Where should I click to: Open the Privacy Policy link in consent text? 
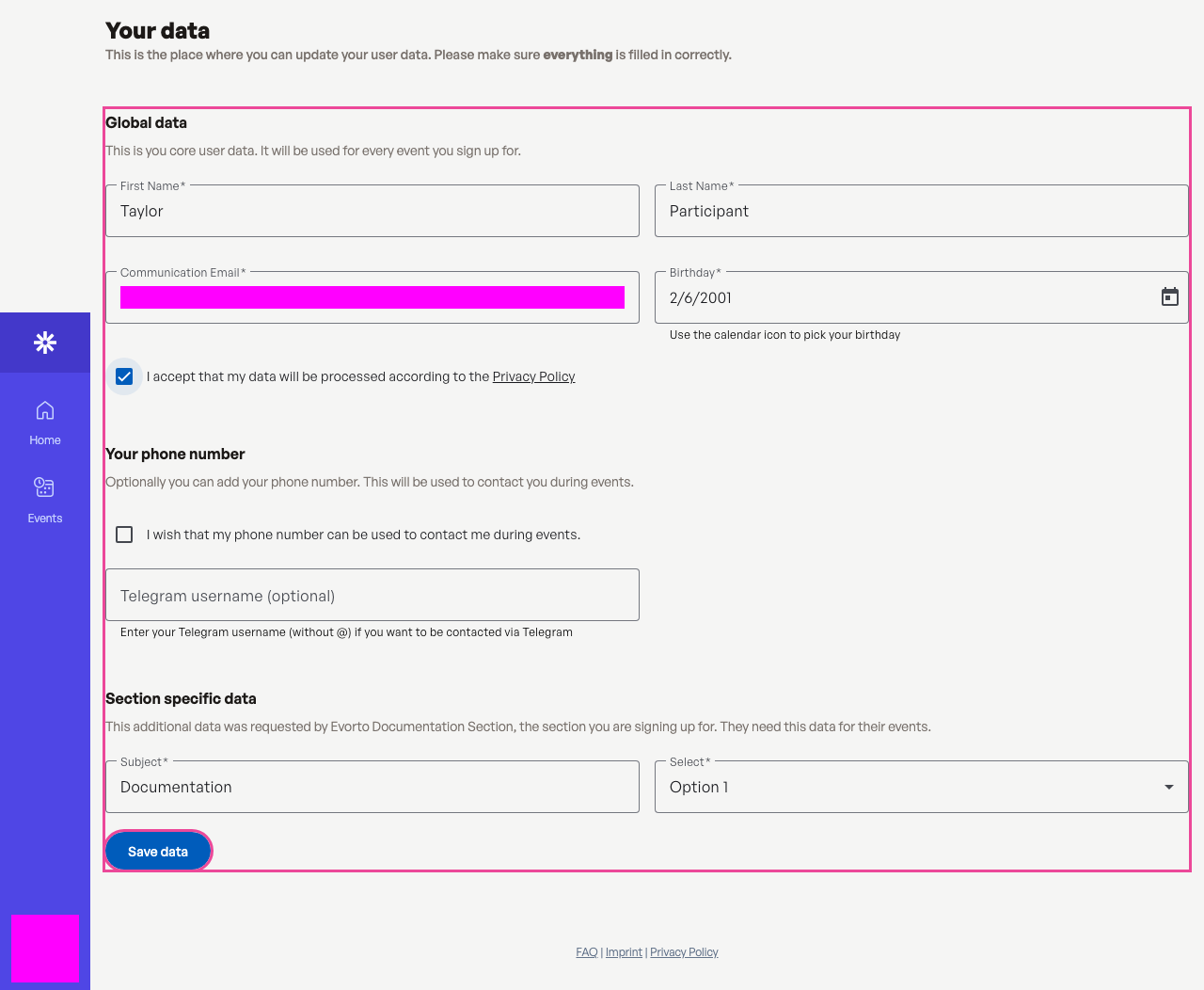click(x=533, y=376)
